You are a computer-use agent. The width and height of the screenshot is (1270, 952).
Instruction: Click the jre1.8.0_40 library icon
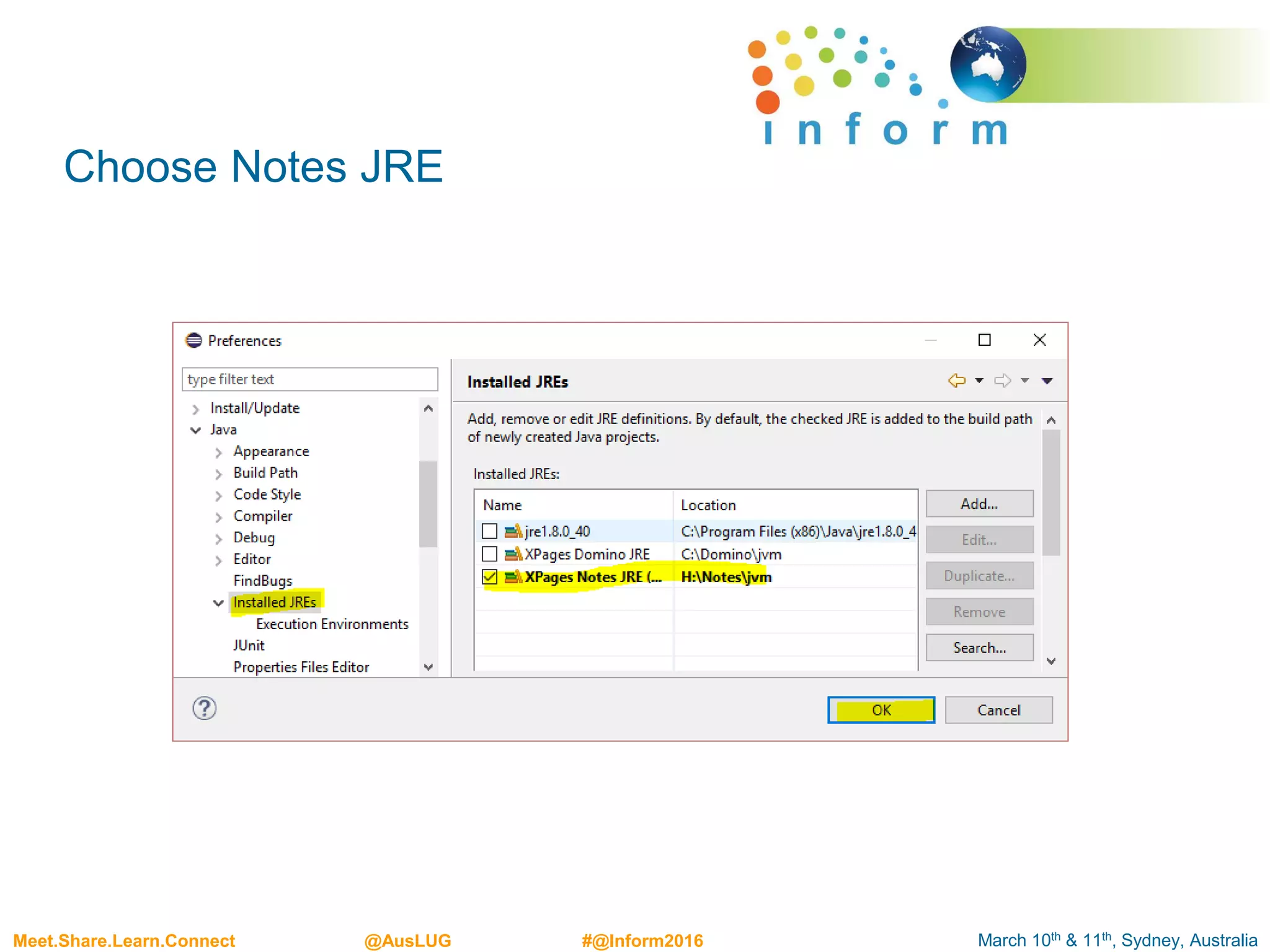click(512, 531)
